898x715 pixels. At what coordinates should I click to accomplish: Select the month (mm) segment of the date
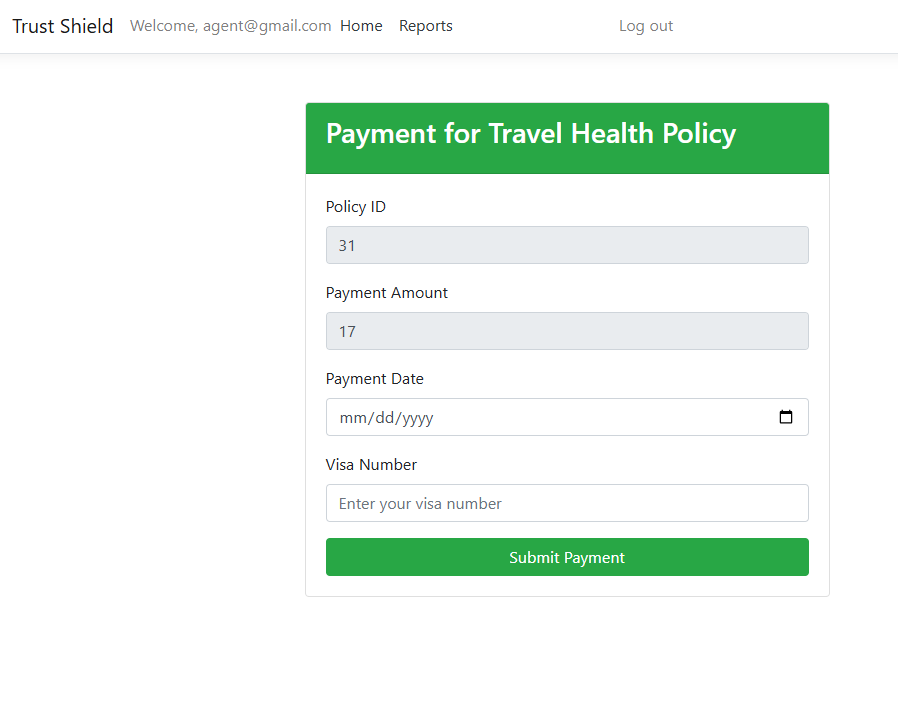[352, 418]
